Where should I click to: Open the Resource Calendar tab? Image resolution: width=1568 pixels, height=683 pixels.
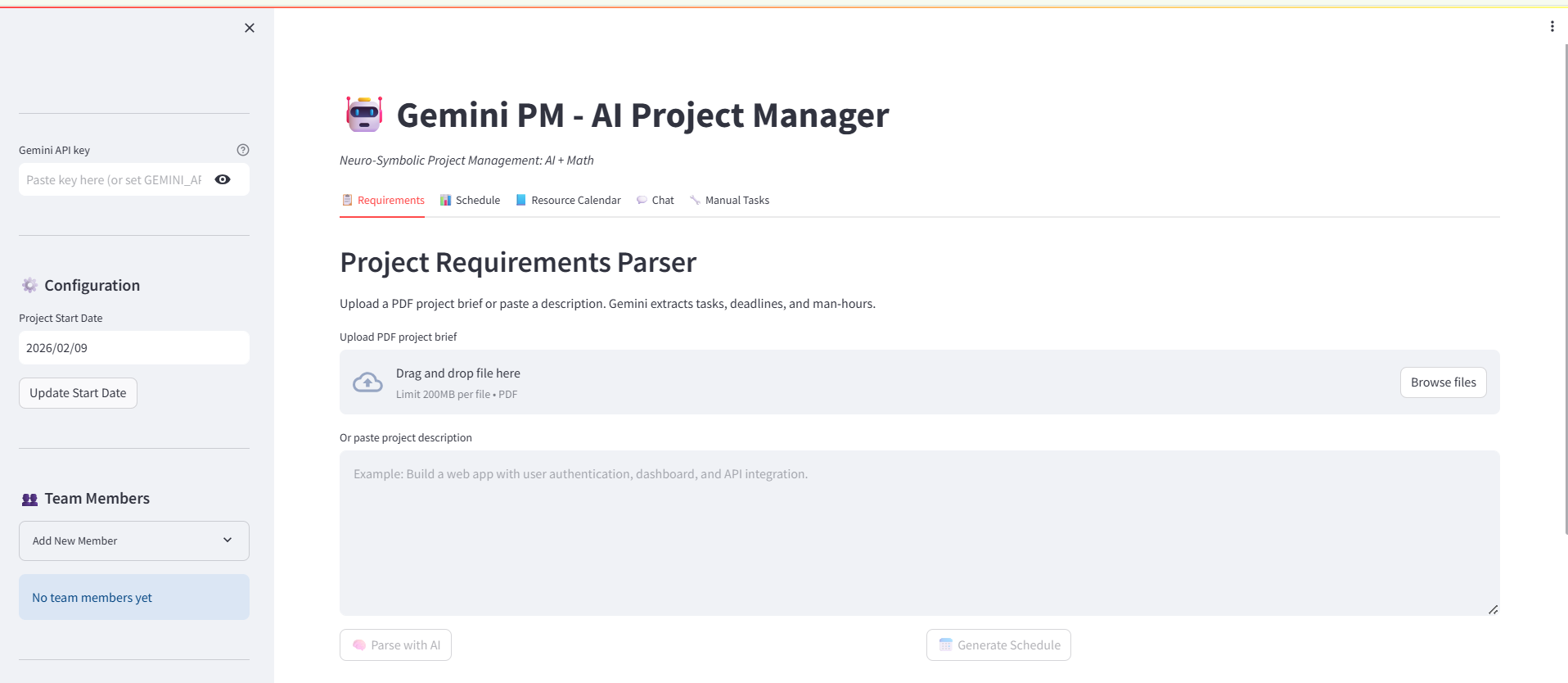568,200
